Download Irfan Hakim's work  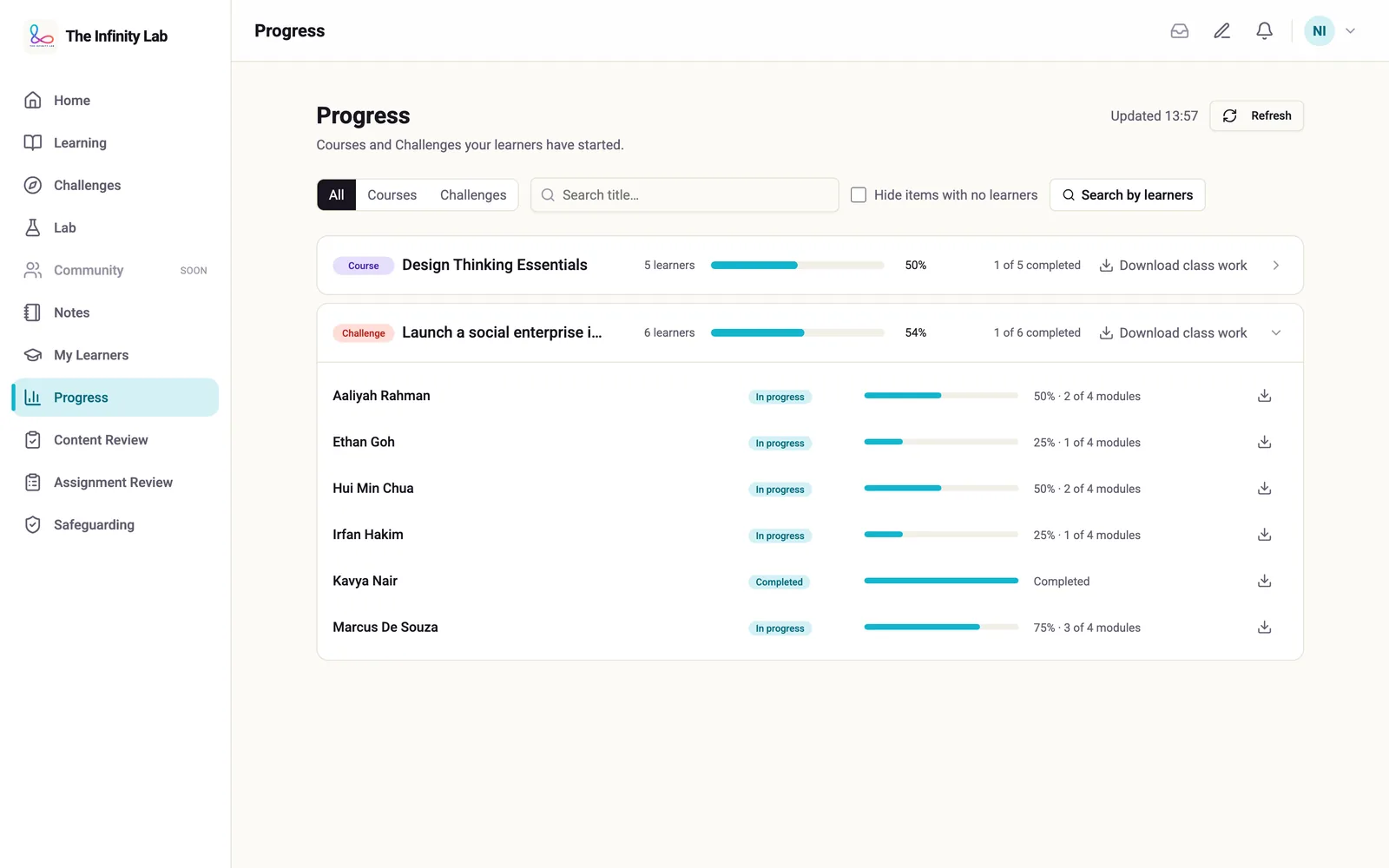pos(1264,535)
